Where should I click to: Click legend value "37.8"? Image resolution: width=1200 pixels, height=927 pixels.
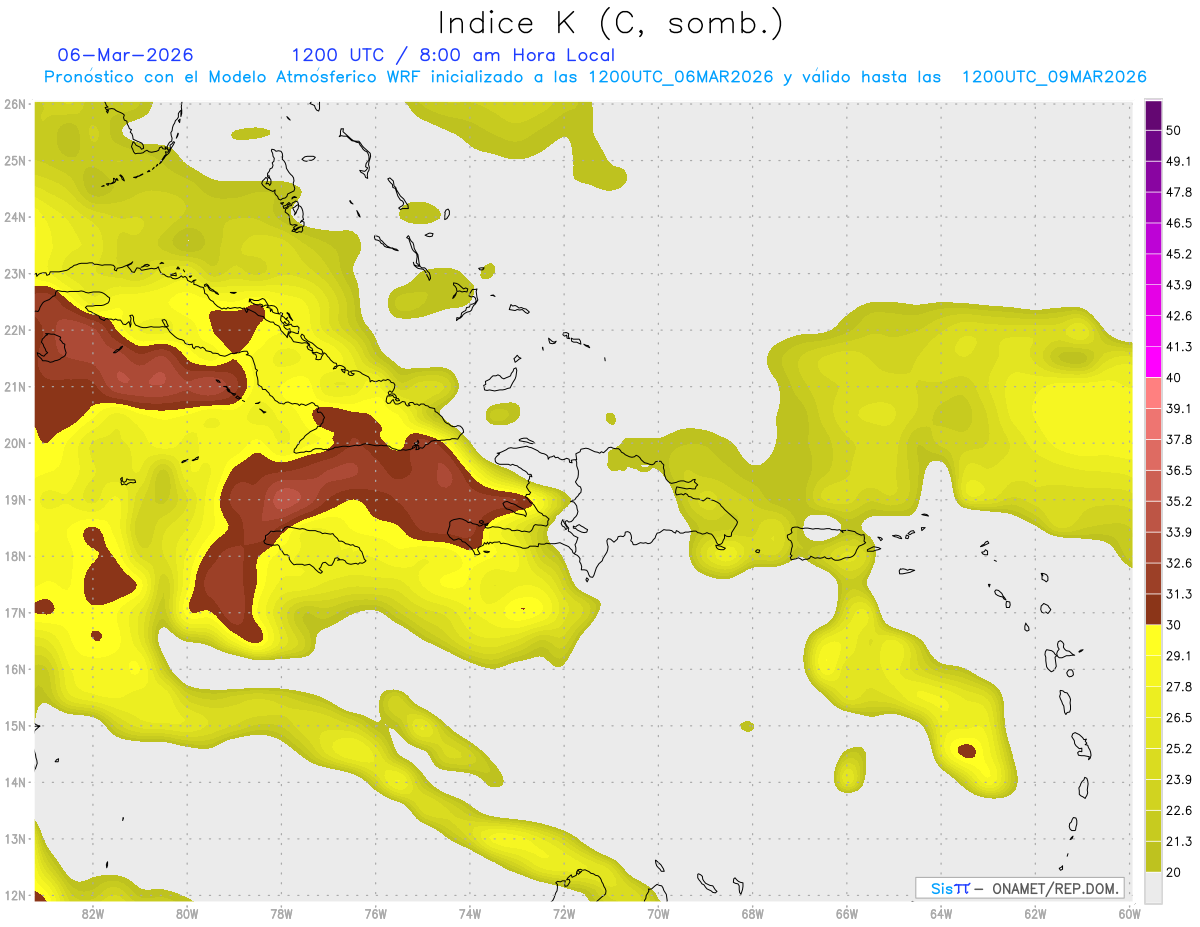(1178, 439)
